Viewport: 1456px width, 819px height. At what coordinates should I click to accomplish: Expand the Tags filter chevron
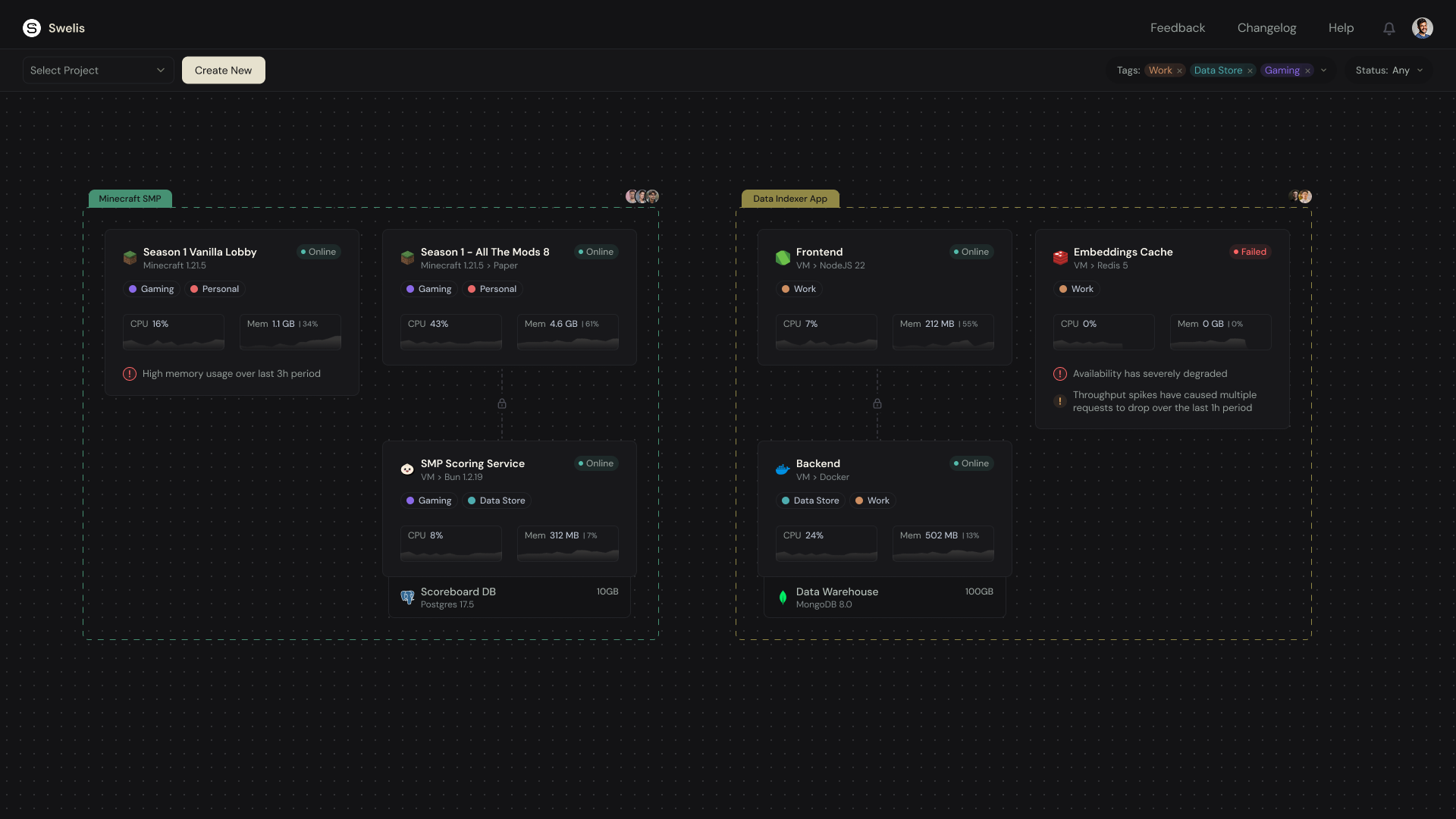[1324, 71]
